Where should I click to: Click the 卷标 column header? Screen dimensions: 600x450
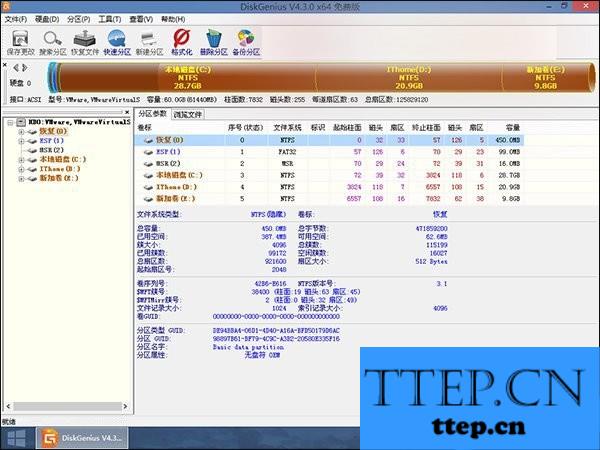click(x=145, y=128)
